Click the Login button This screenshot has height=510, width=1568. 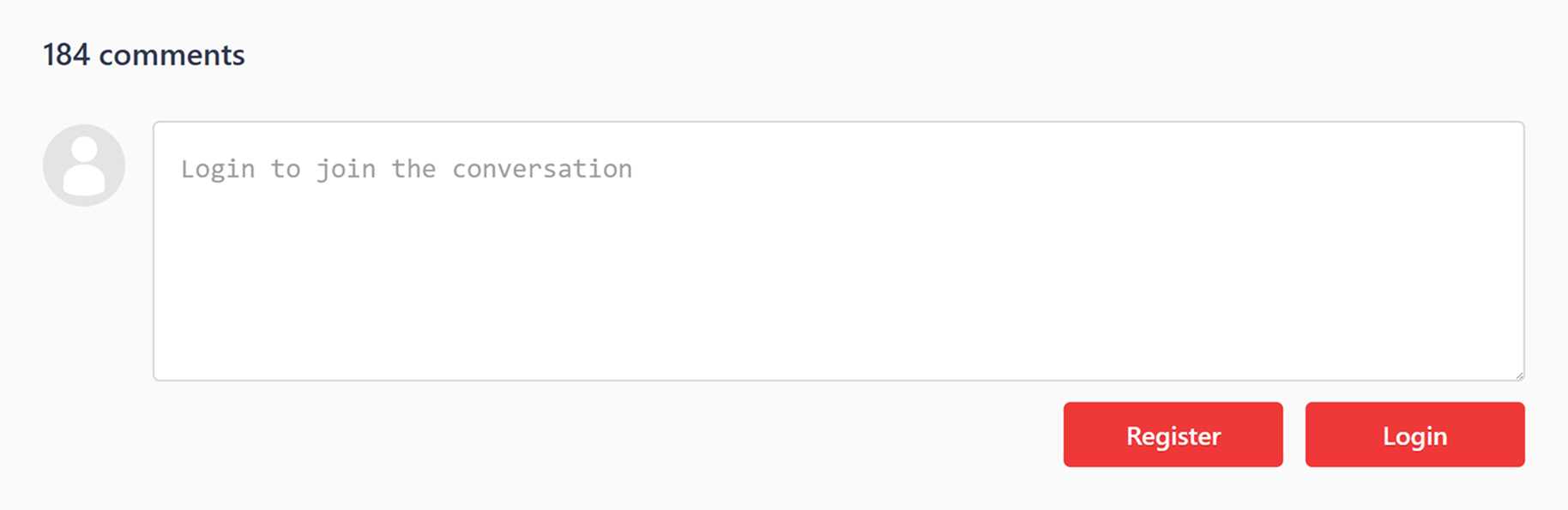(1414, 435)
